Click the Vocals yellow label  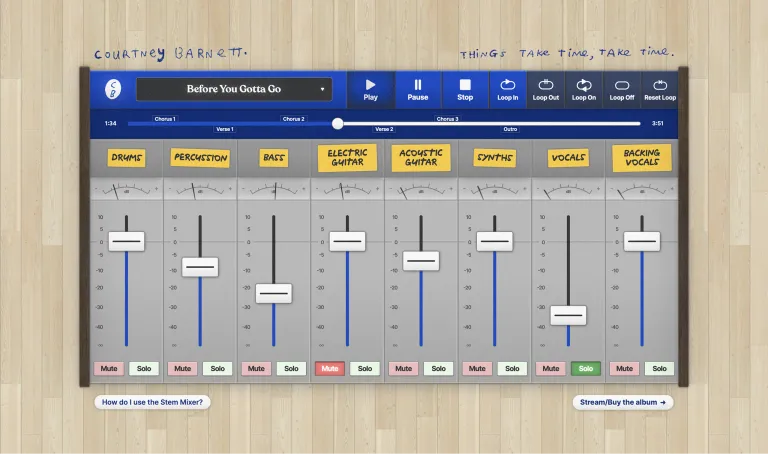[x=568, y=158]
